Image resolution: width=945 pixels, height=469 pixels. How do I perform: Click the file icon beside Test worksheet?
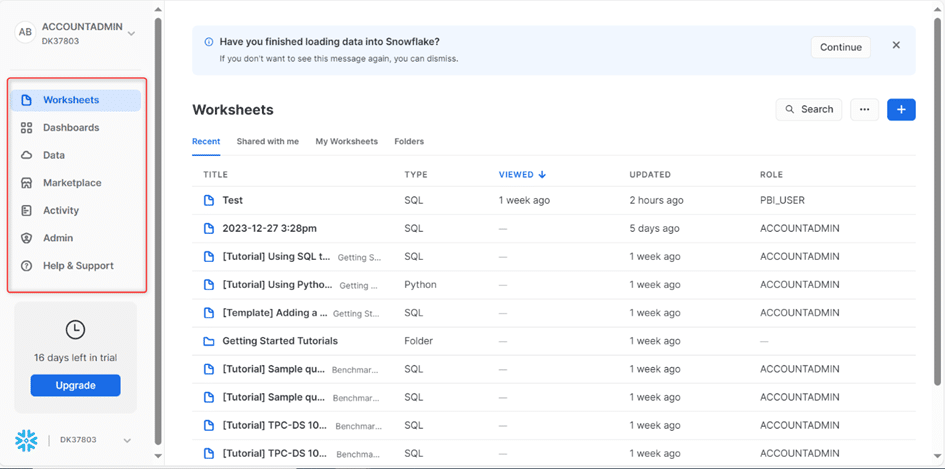[x=209, y=201]
